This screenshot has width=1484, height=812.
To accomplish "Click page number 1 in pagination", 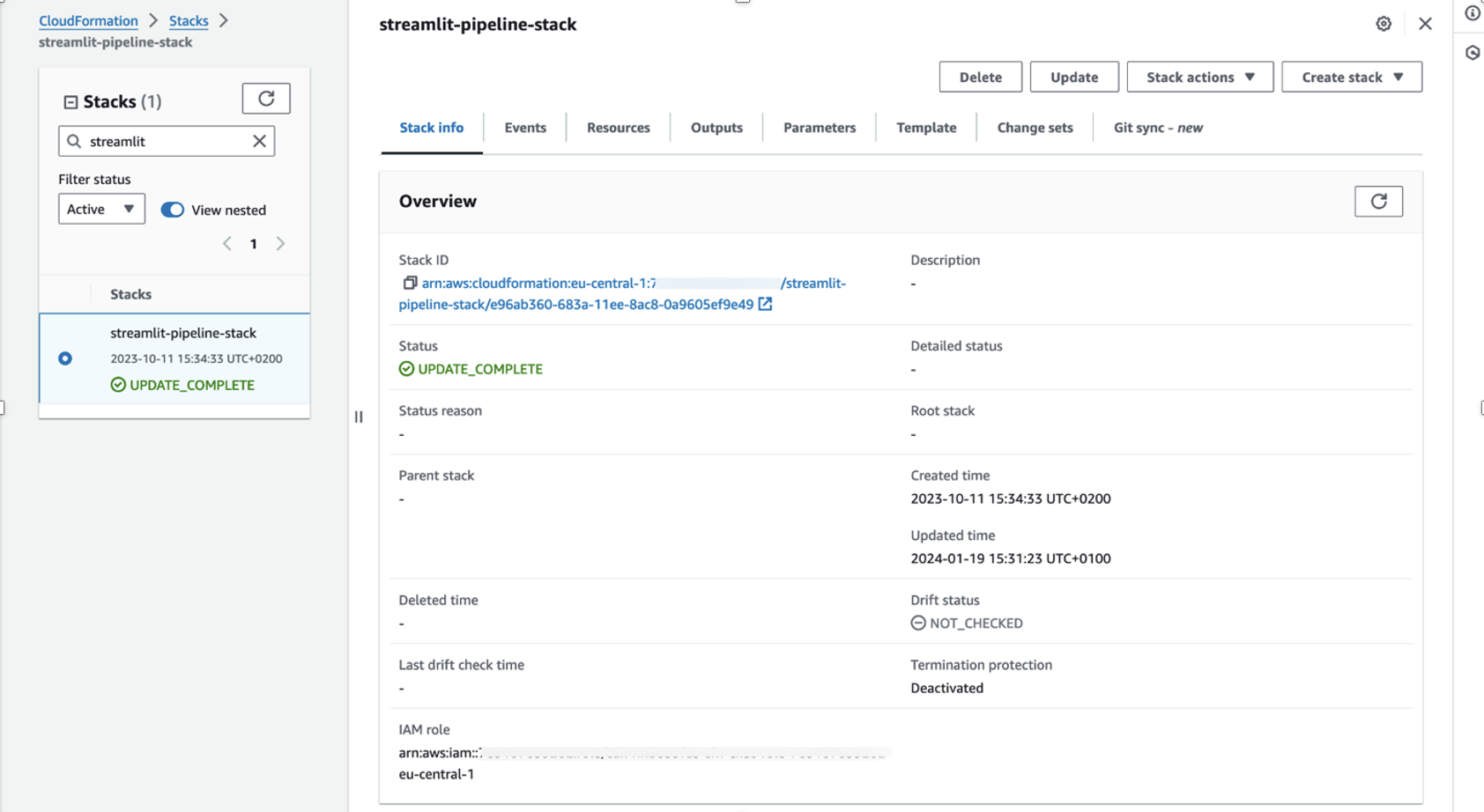I will pyautogui.click(x=254, y=244).
